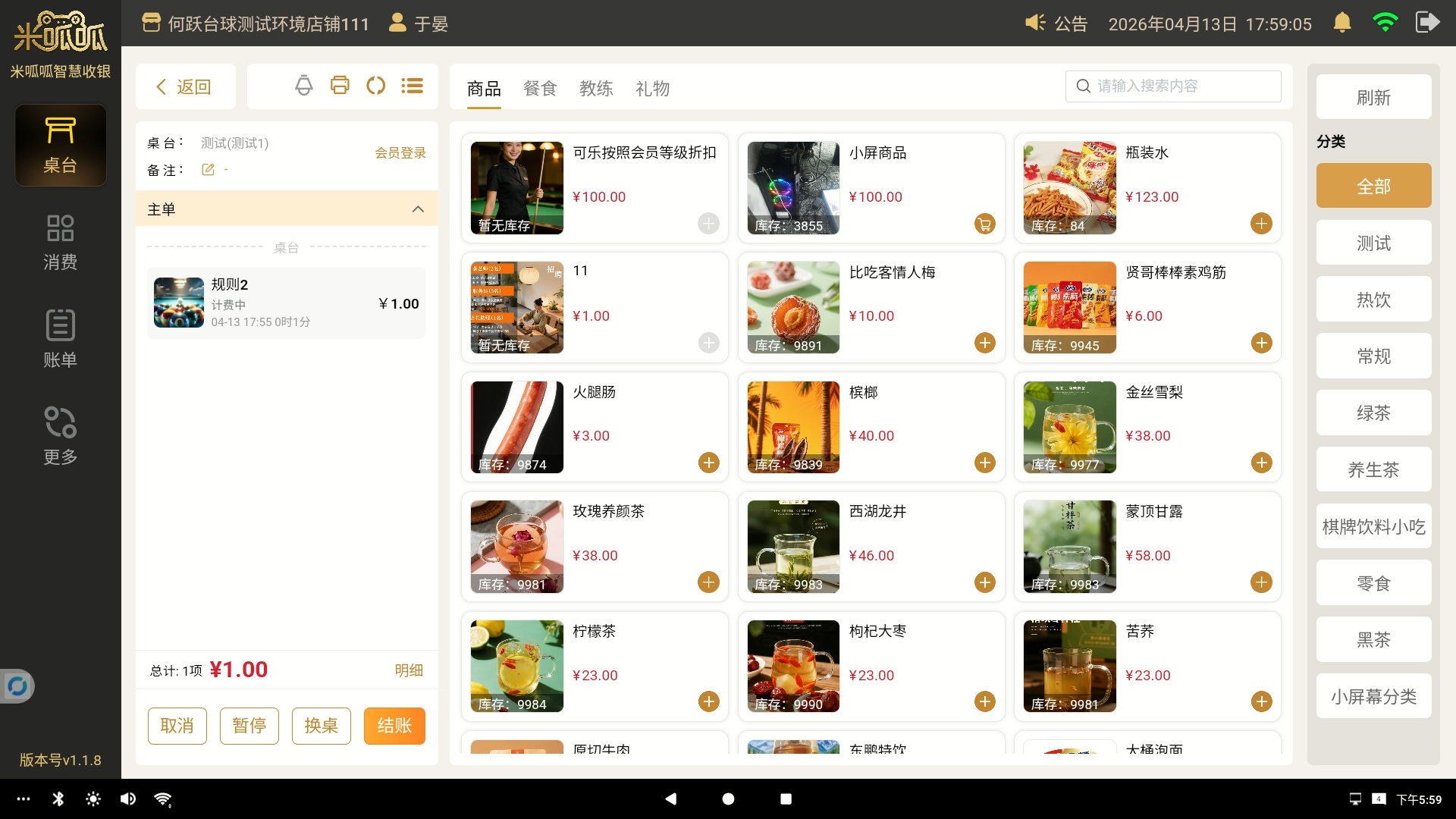This screenshot has height=819, width=1456.
Task: Switch to the 教练 tab
Action: 596,89
